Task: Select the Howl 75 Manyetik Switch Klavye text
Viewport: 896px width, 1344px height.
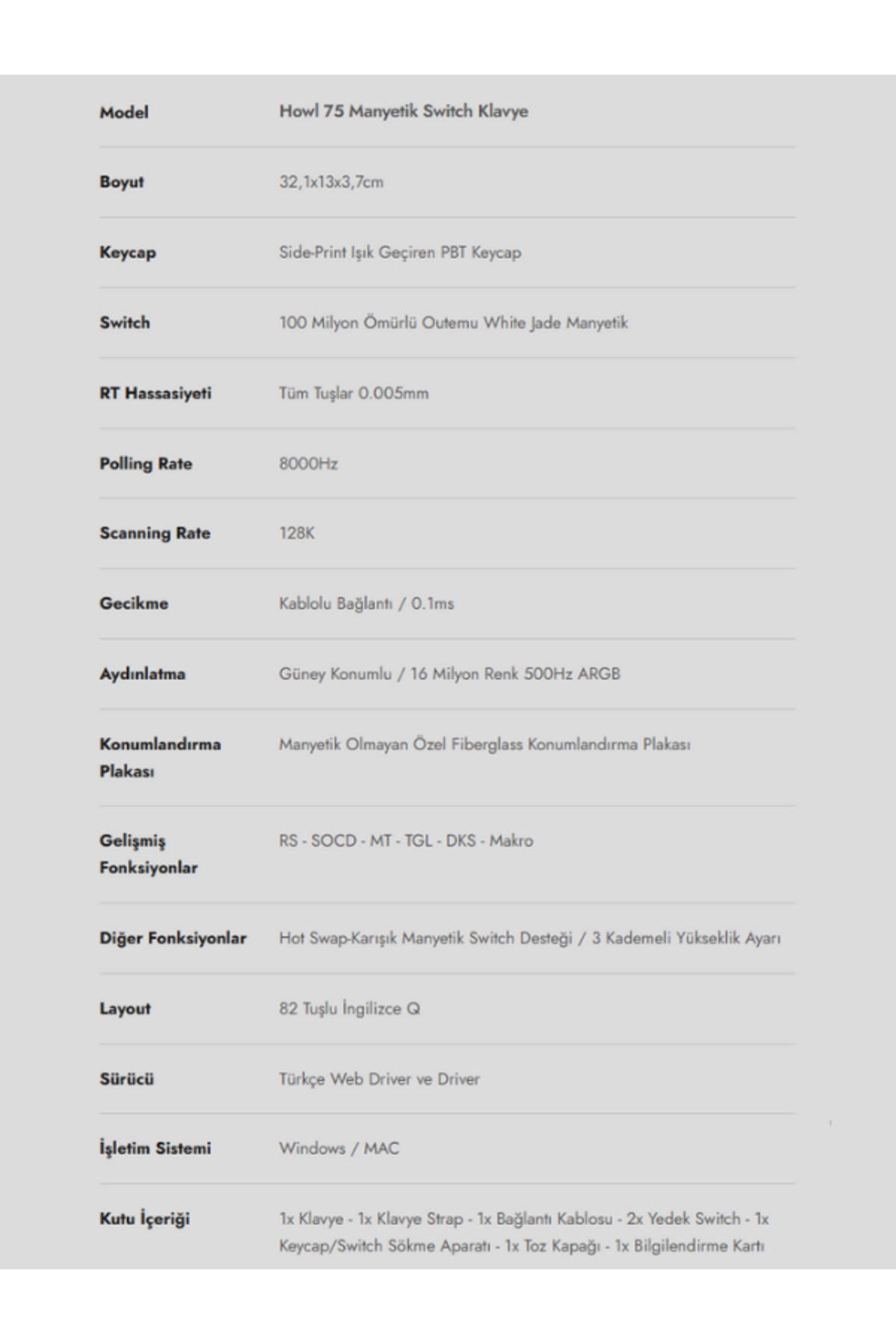Action: 403,111
